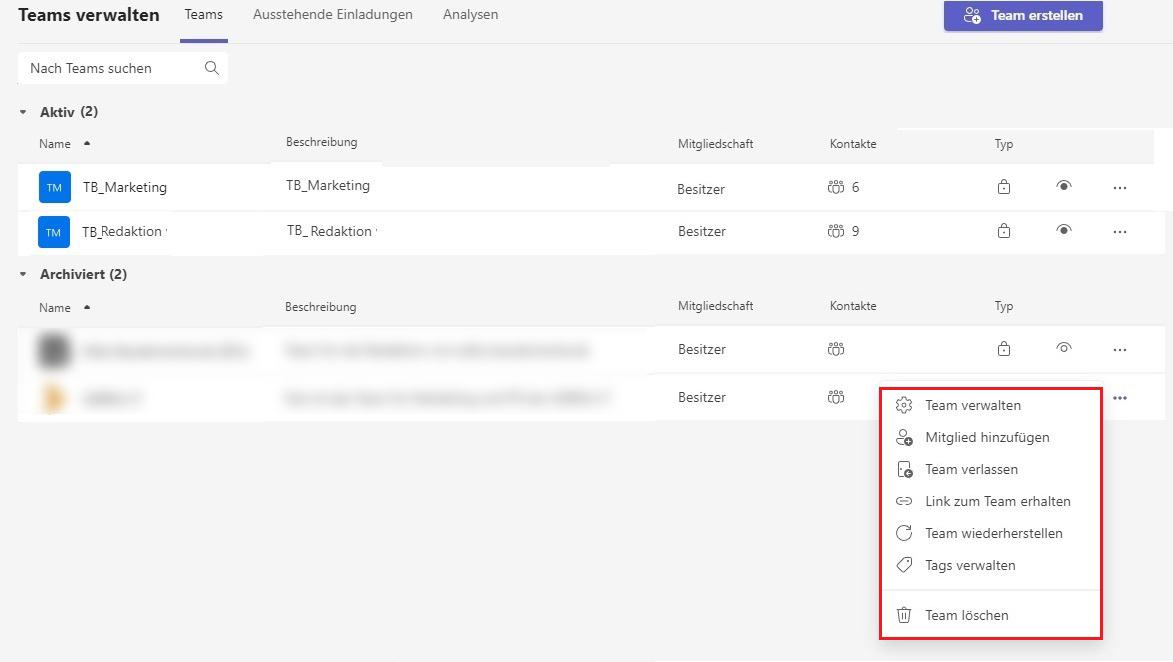Choose Team löschen in the context menu
Viewport: 1173px width, 662px height.
click(966, 615)
